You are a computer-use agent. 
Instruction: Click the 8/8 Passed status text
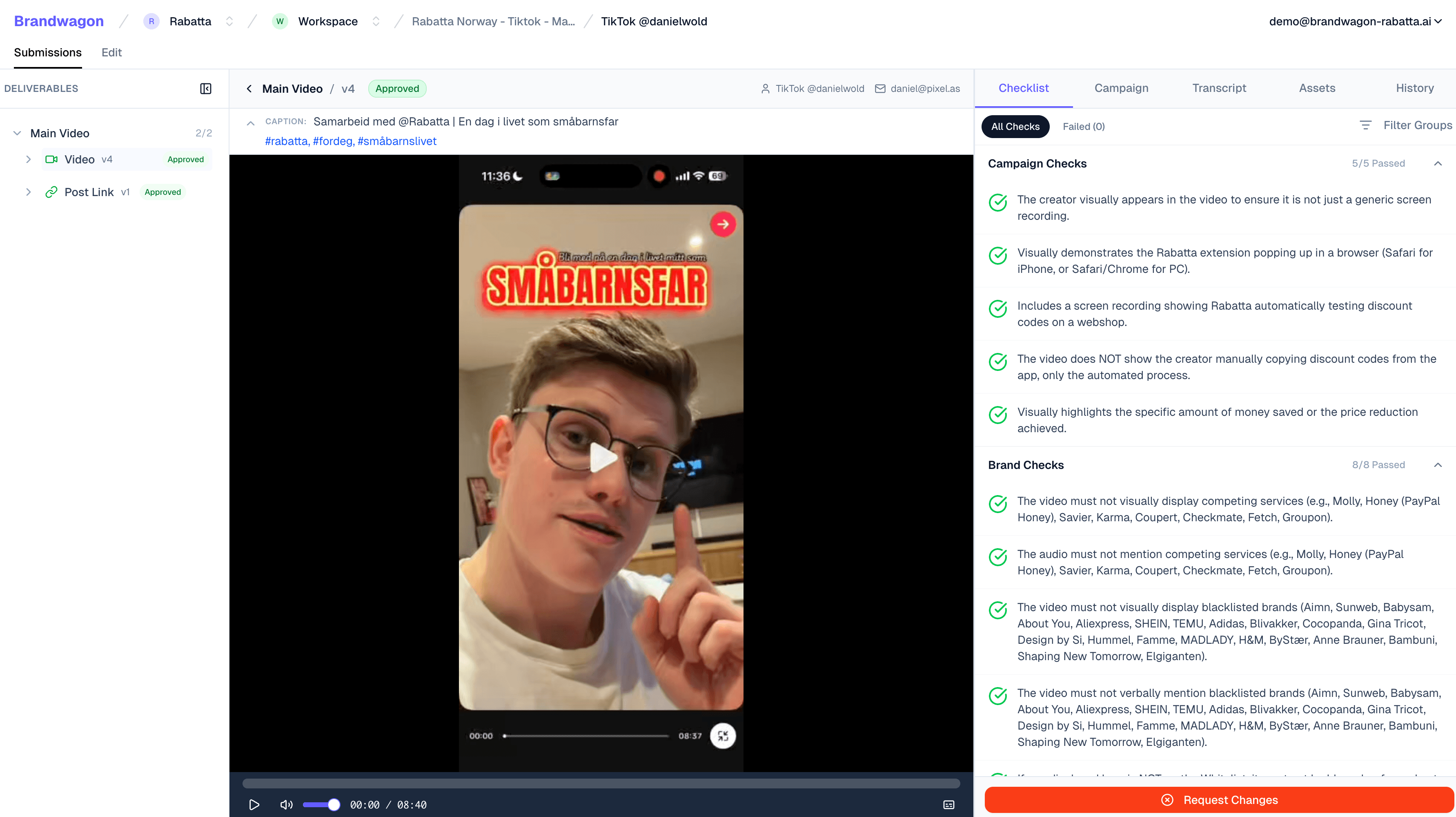pyautogui.click(x=1378, y=465)
